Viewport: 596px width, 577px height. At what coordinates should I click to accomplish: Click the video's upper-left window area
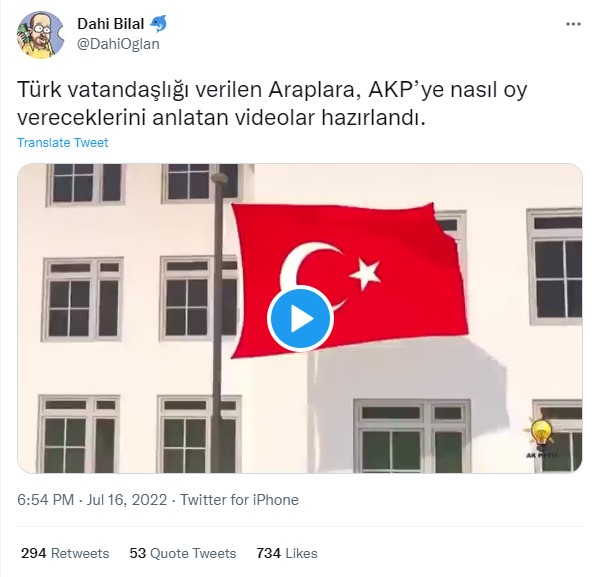pos(85,184)
